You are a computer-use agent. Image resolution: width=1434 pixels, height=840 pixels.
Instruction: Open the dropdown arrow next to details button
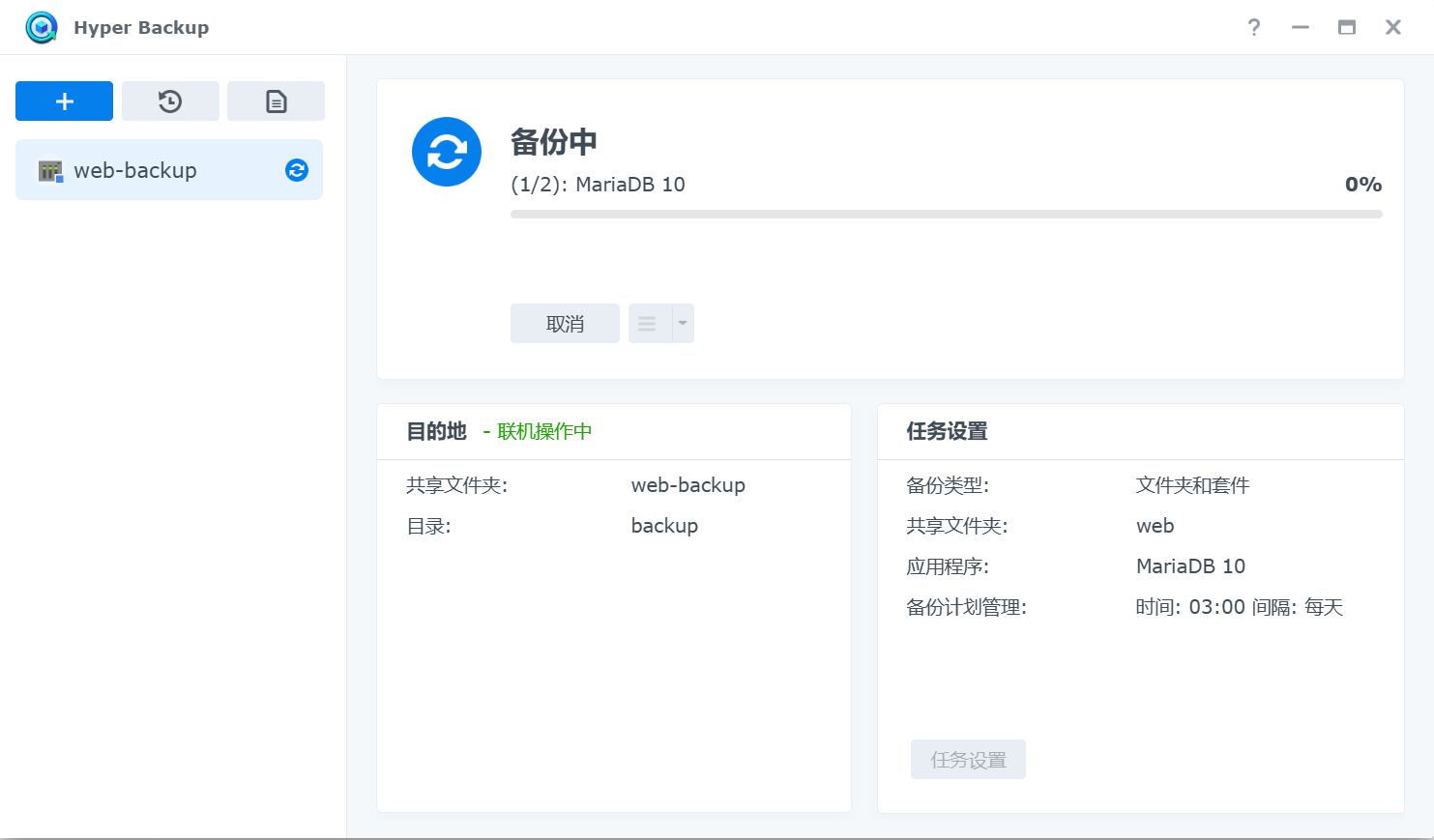pyautogui.click(x=683, y=323)
